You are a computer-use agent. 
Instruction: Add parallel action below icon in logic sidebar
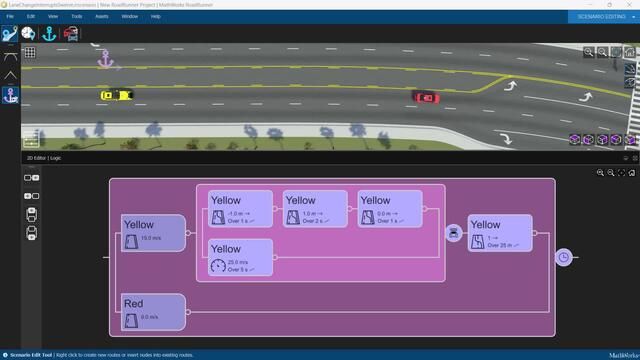pyautogui.click(x=31, y=233)
